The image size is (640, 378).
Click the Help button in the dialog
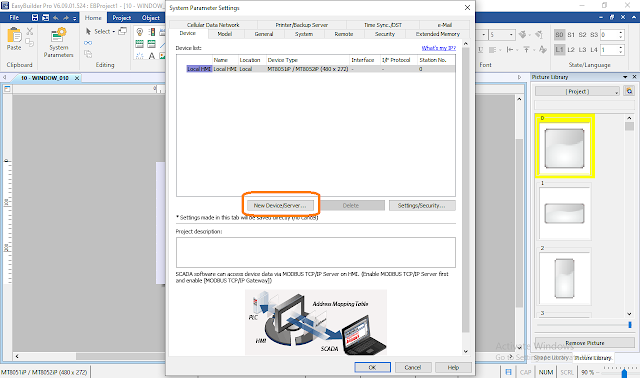coord(453,367)
